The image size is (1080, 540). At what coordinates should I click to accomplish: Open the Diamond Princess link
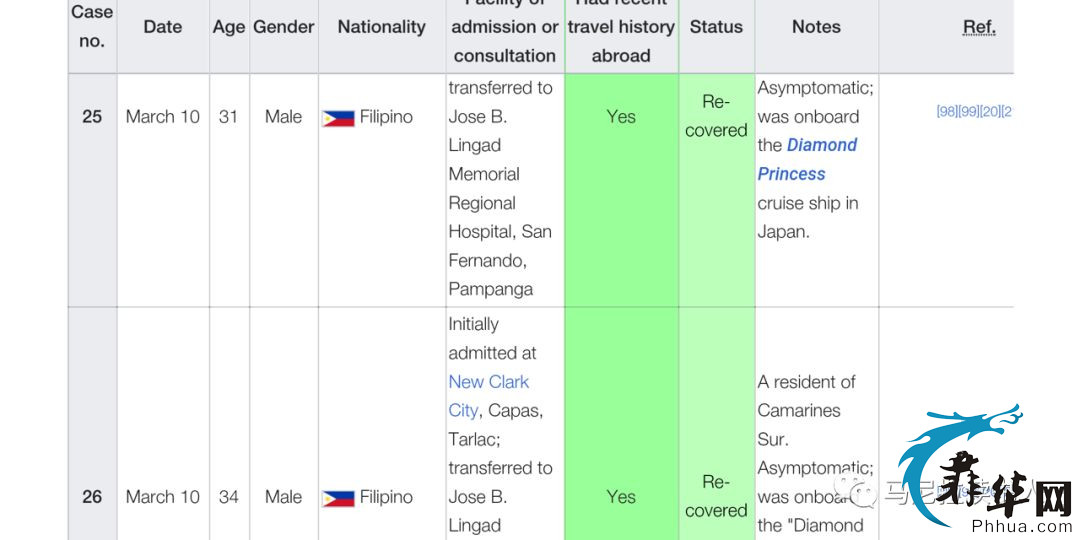coord(807,160)
